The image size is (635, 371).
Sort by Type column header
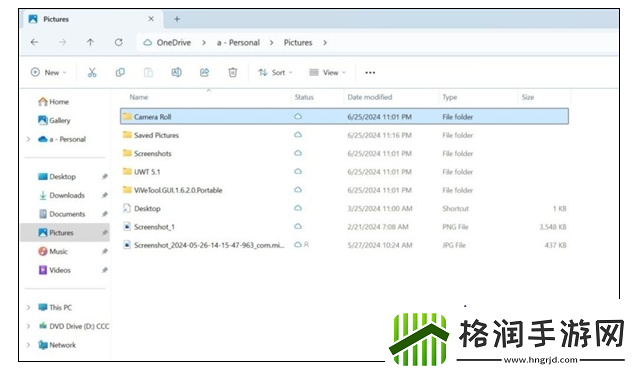pyautogui.click(x=450, y=97)
